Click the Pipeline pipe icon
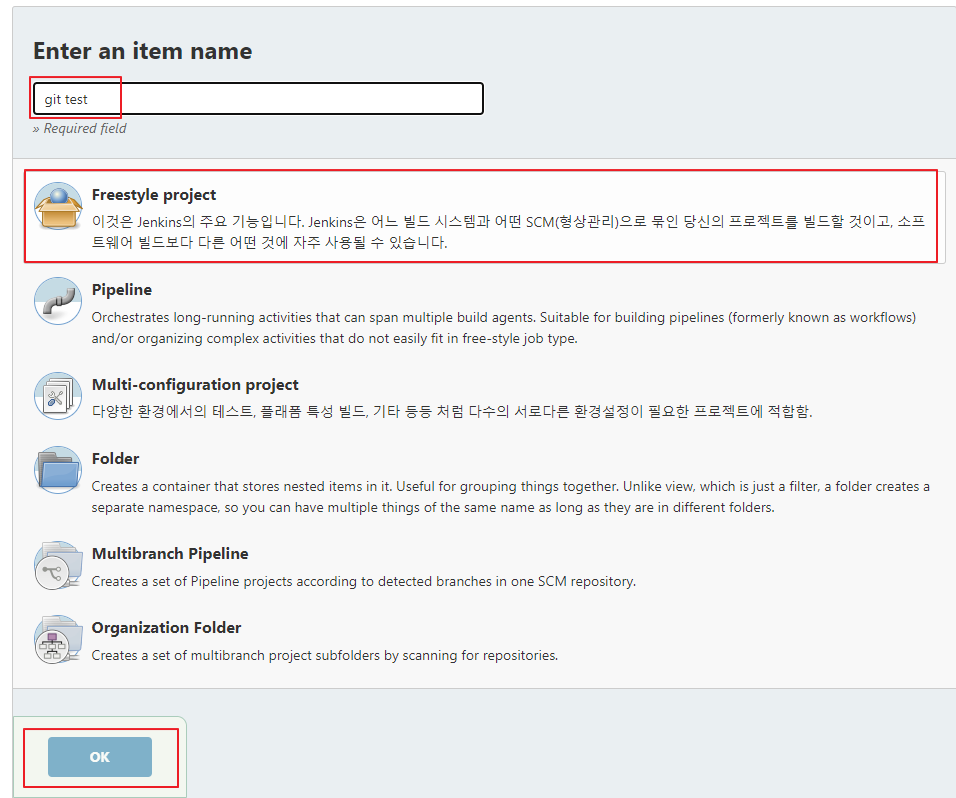The height and width of the screenshot is (798, 956). [x=58, y=301]
